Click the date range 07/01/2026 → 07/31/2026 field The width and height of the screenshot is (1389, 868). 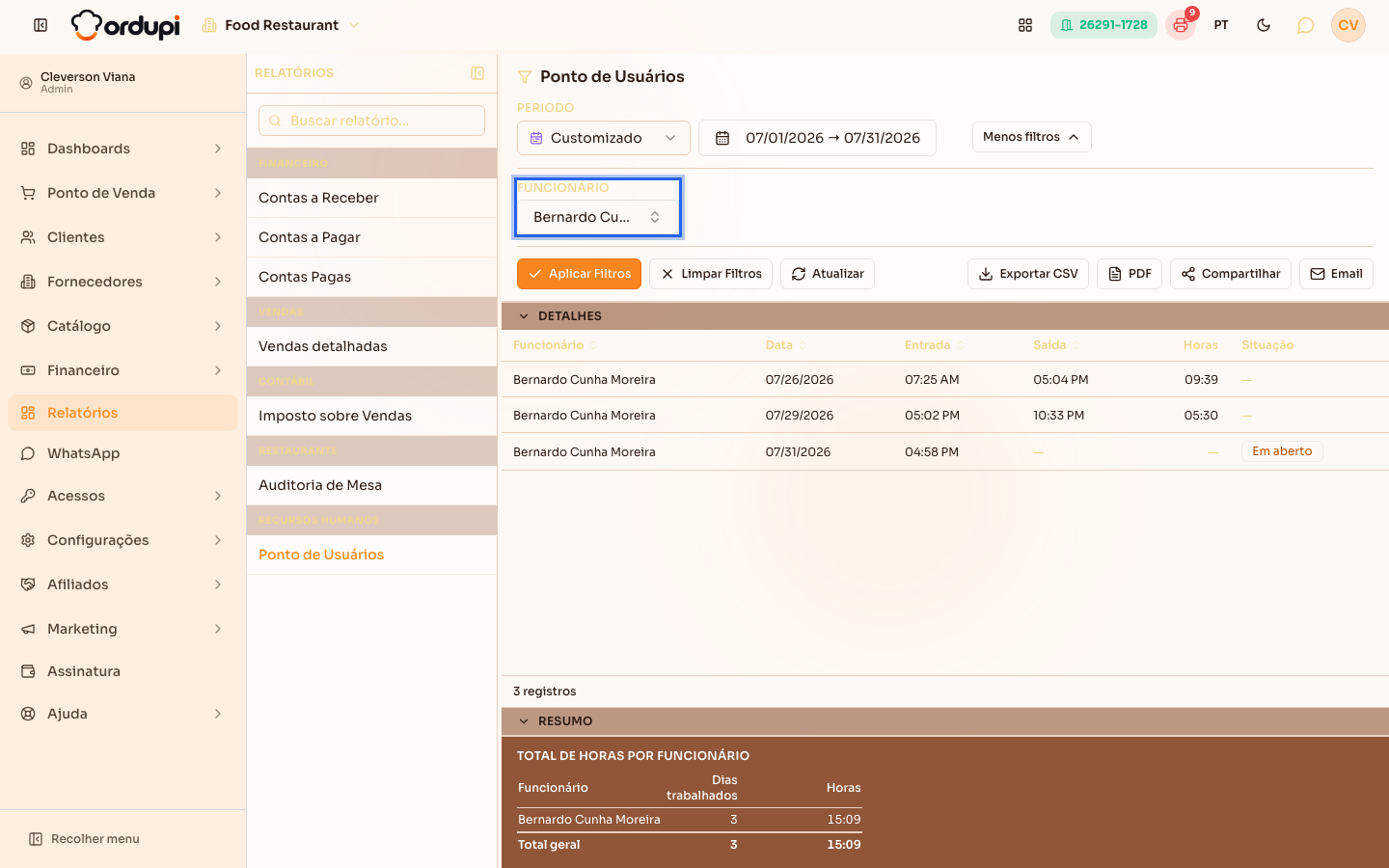pos(817,138)
